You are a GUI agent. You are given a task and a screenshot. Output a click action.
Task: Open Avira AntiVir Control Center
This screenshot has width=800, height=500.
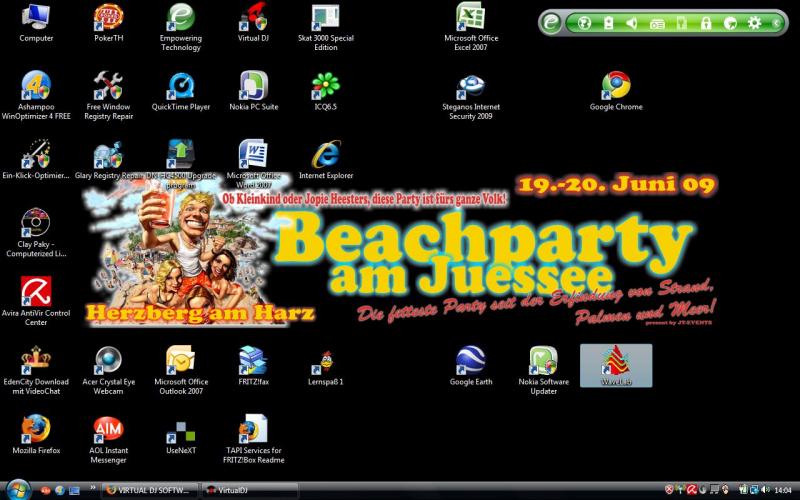click(36, 302)
